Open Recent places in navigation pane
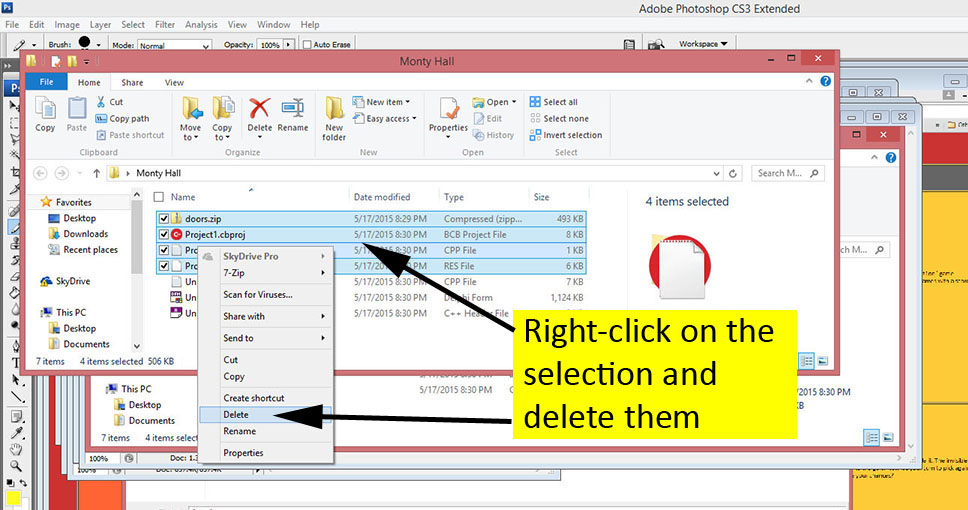This screenshot has width=968, height=510. click(x=83, y=250)
